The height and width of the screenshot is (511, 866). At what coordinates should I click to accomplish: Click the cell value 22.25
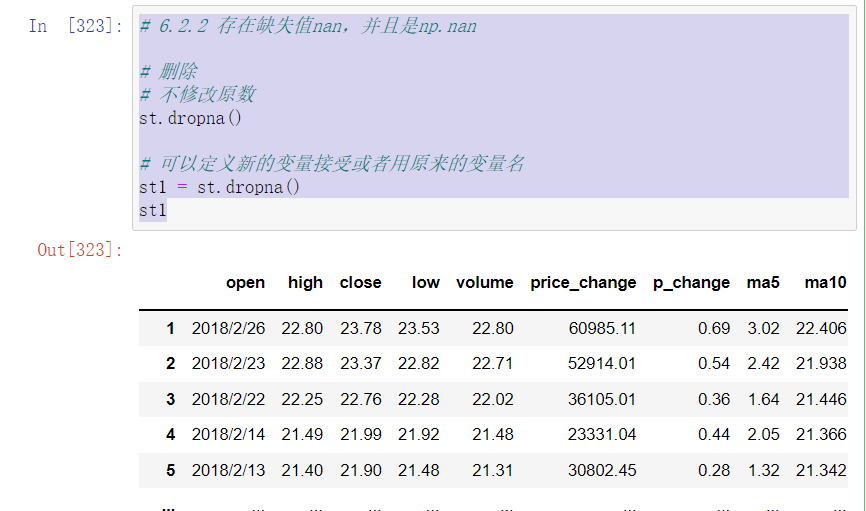pyautogui.click(x=302, y=399)
